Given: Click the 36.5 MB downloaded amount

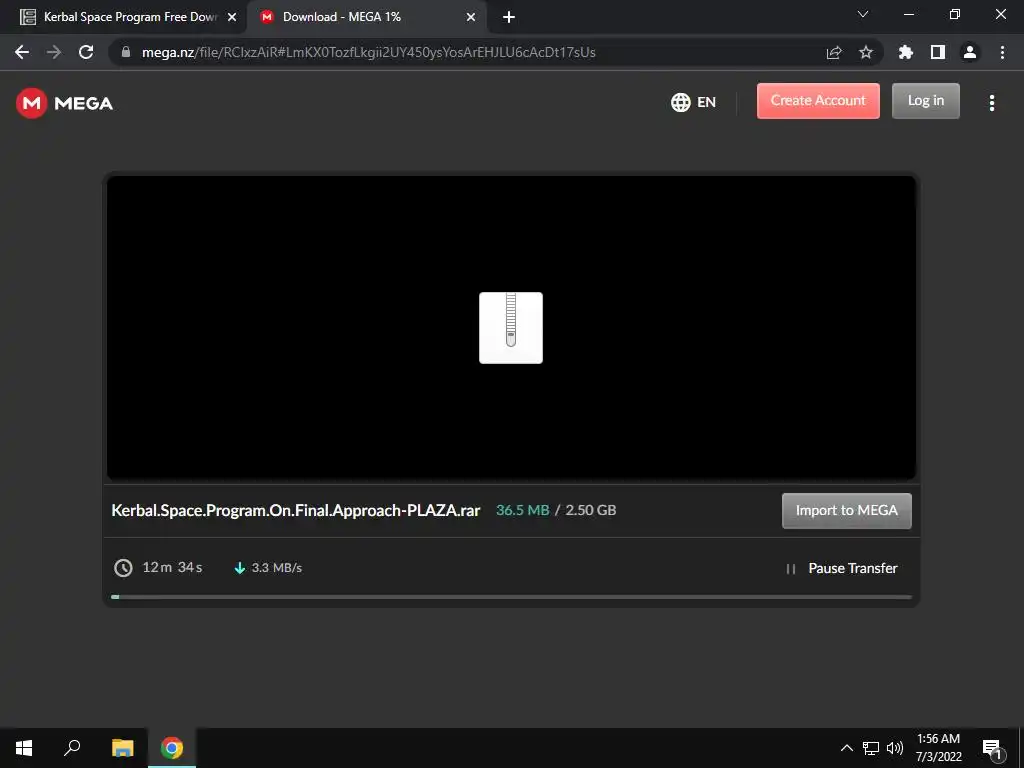Looking at the screenshot, I should click(522, 510).
